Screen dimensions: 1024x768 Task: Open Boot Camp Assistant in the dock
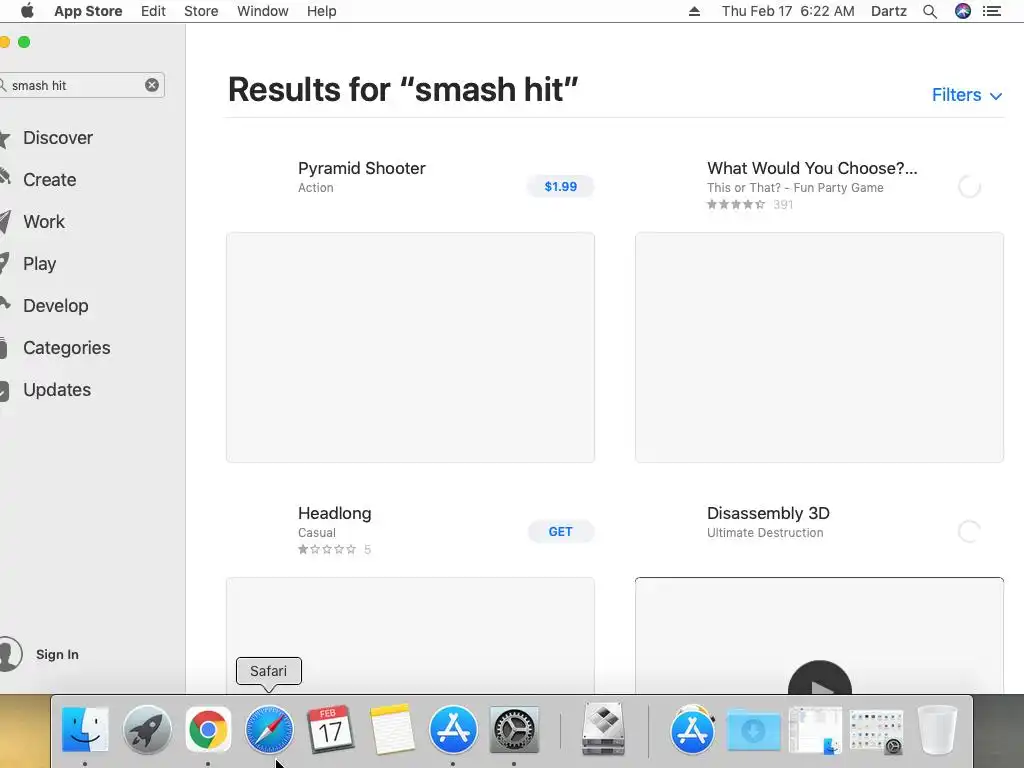tap(603, 729)
